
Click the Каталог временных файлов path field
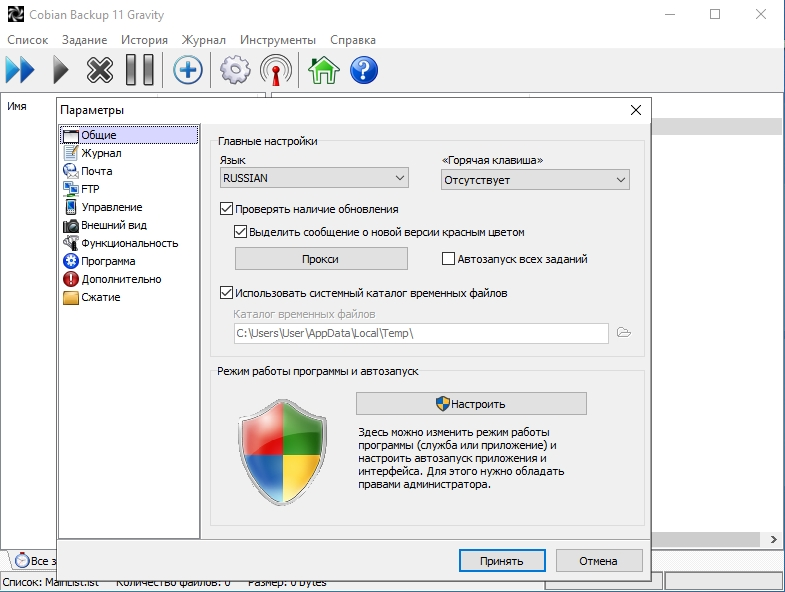click(421, 333)
